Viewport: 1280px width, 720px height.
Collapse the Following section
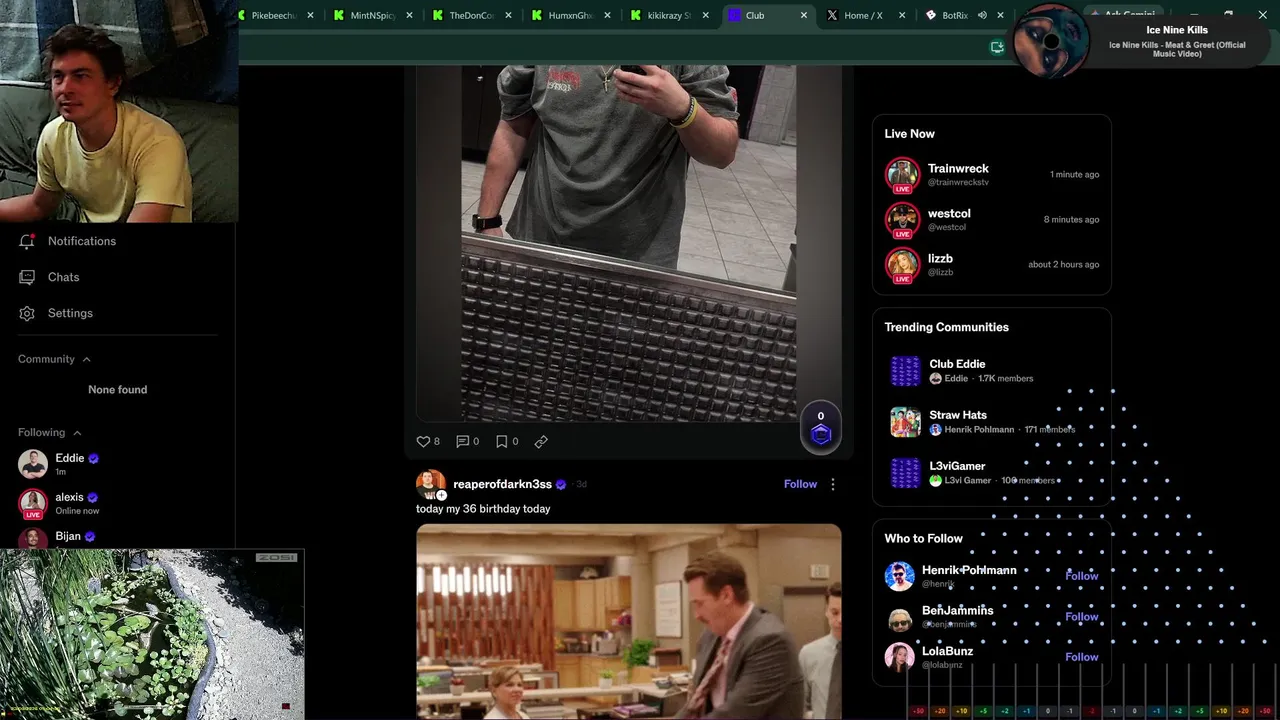point(77,432)
